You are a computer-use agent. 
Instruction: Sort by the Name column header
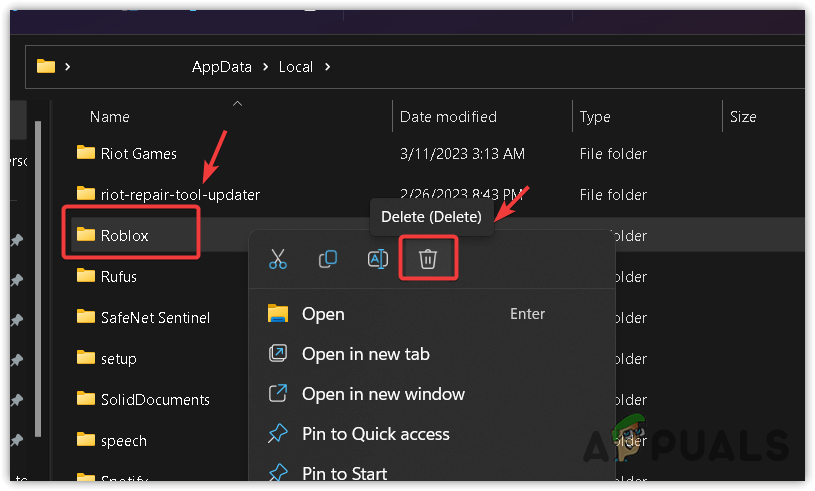110,117
